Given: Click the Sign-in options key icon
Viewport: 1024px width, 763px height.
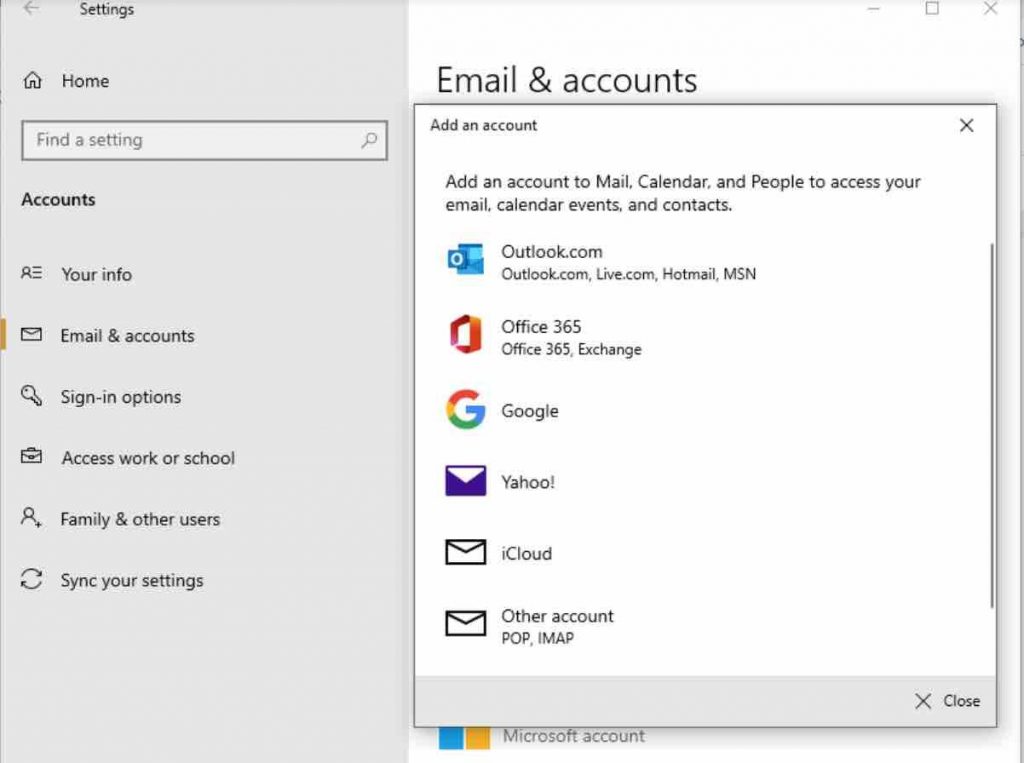Looking at the screenshot, I should [33, 397].
